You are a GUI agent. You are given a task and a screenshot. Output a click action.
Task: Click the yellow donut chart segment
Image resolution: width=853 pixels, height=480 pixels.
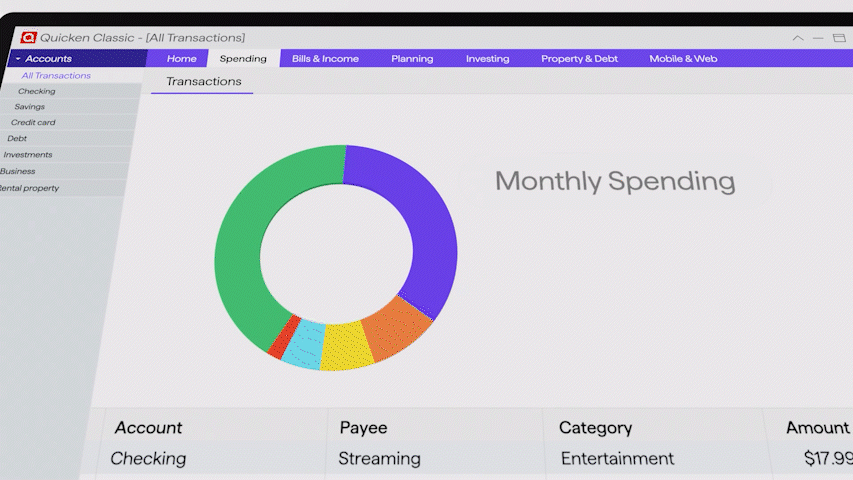click(345, 347)
